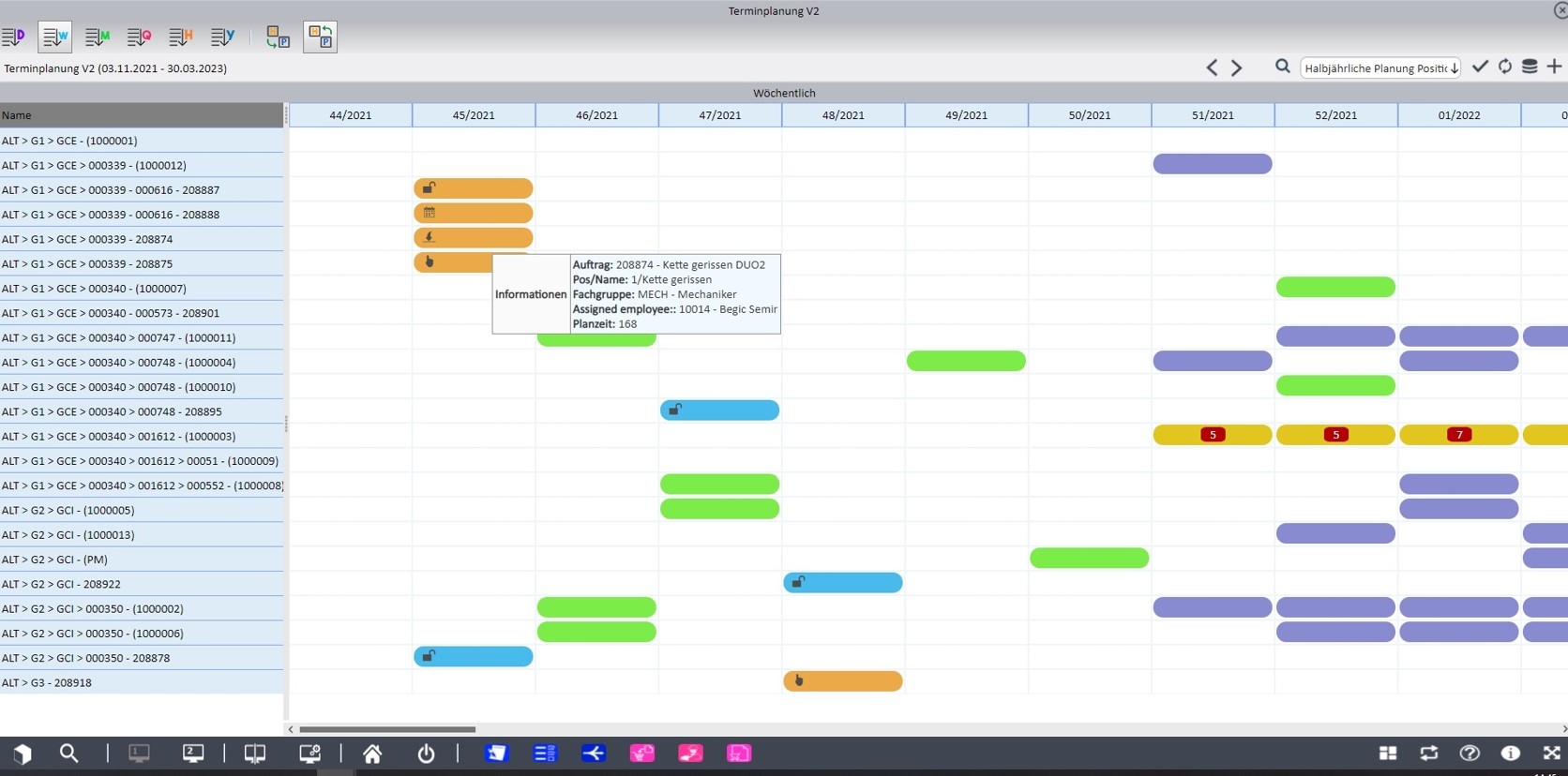Viewport: 1568px width, 776px height.
Task: Switch to the half-yearly (H) view
Action: point(181,37)
